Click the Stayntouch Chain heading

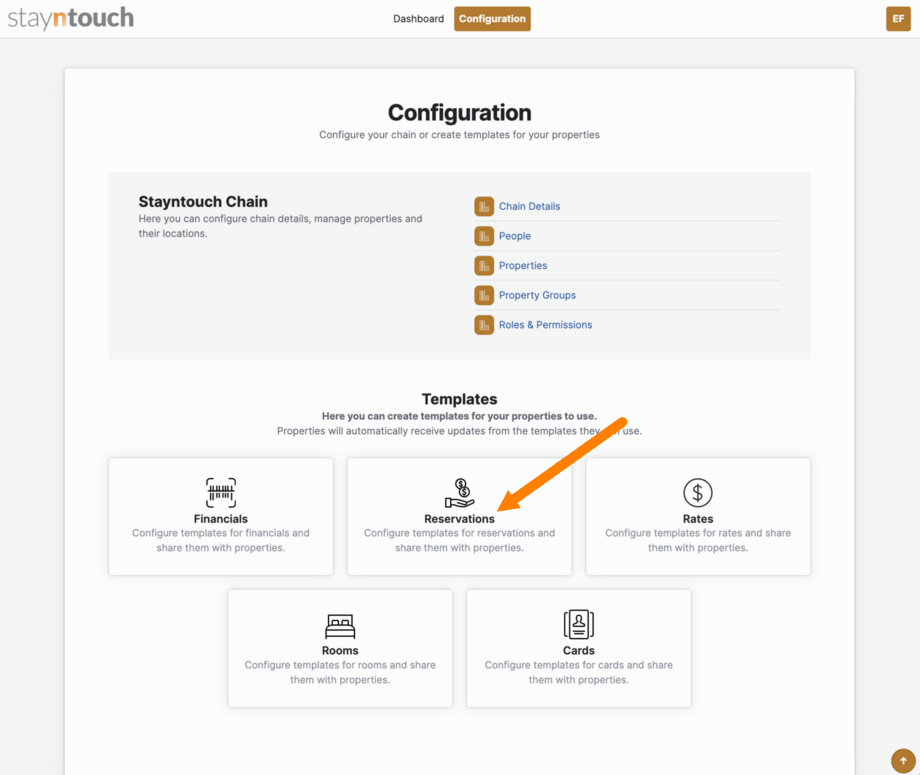[203, 202]
